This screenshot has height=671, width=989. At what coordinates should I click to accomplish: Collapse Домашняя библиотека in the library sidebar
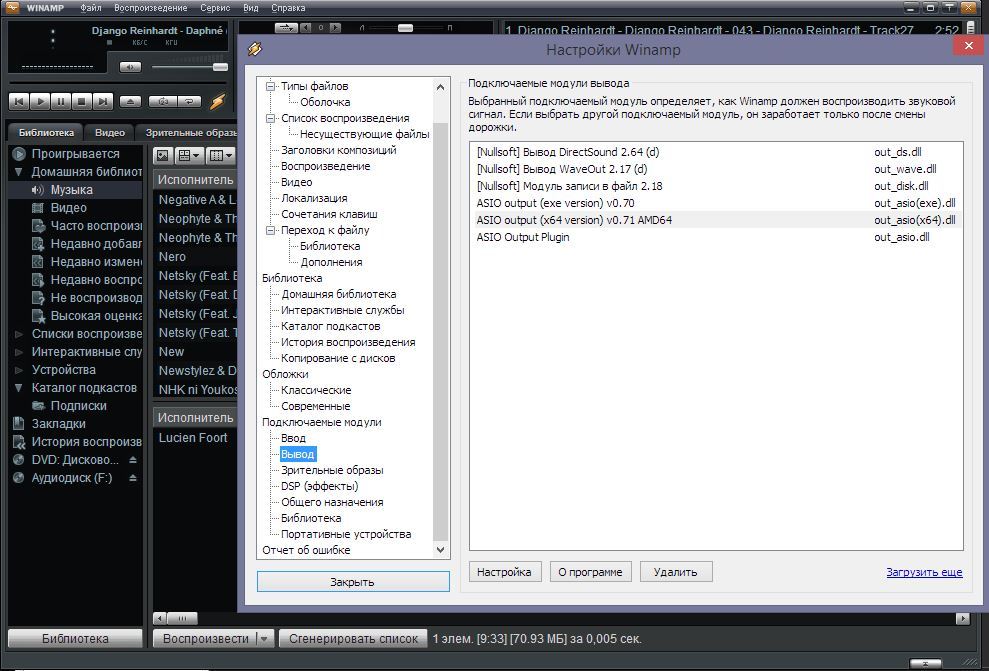[x=18, y=172]
